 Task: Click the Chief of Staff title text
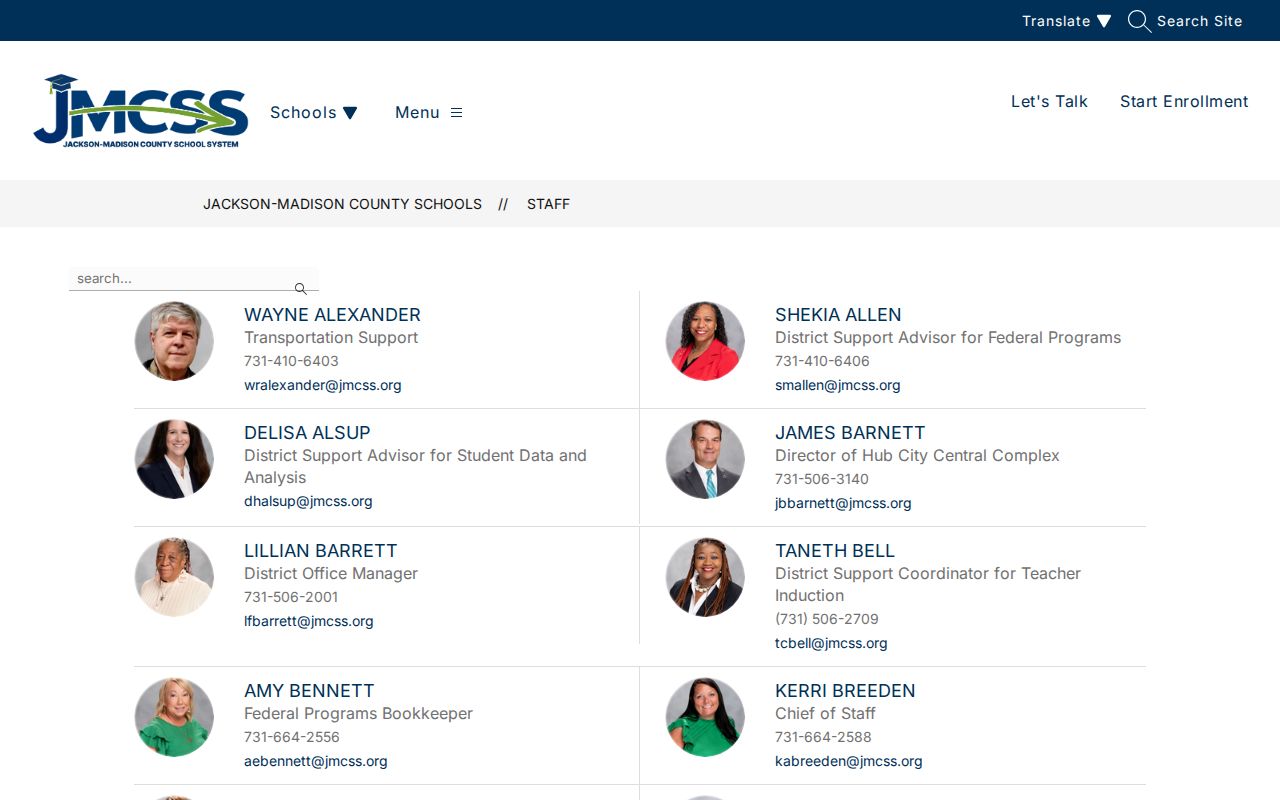pos(825,714)
